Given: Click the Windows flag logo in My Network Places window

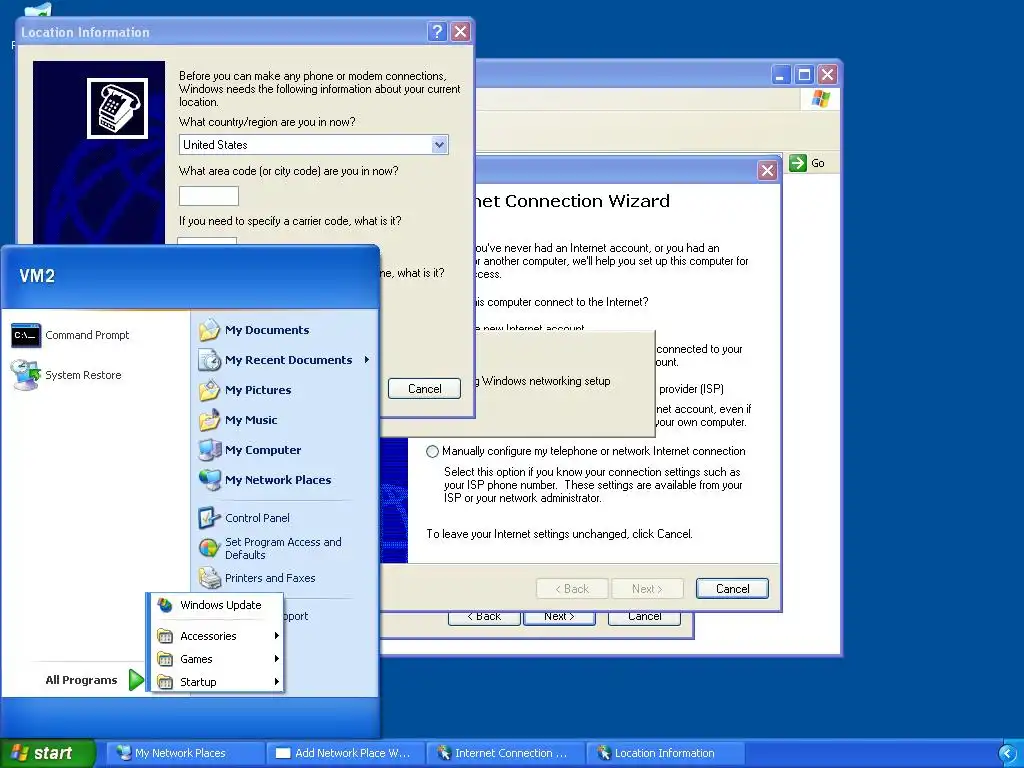Looking at the screenshot, I should coord(820,99).
